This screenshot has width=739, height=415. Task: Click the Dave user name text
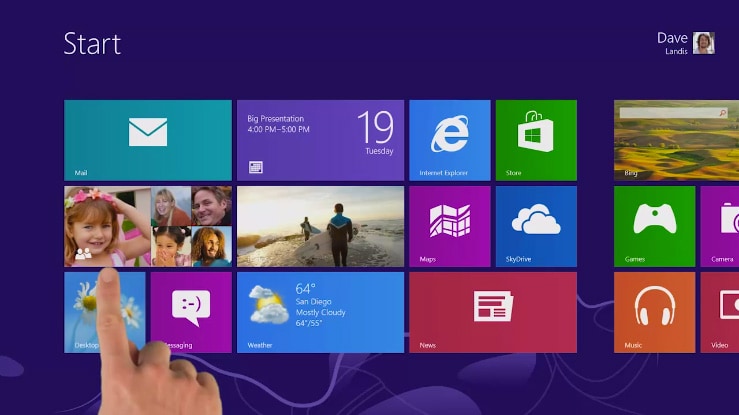click(x=672, y=38)
